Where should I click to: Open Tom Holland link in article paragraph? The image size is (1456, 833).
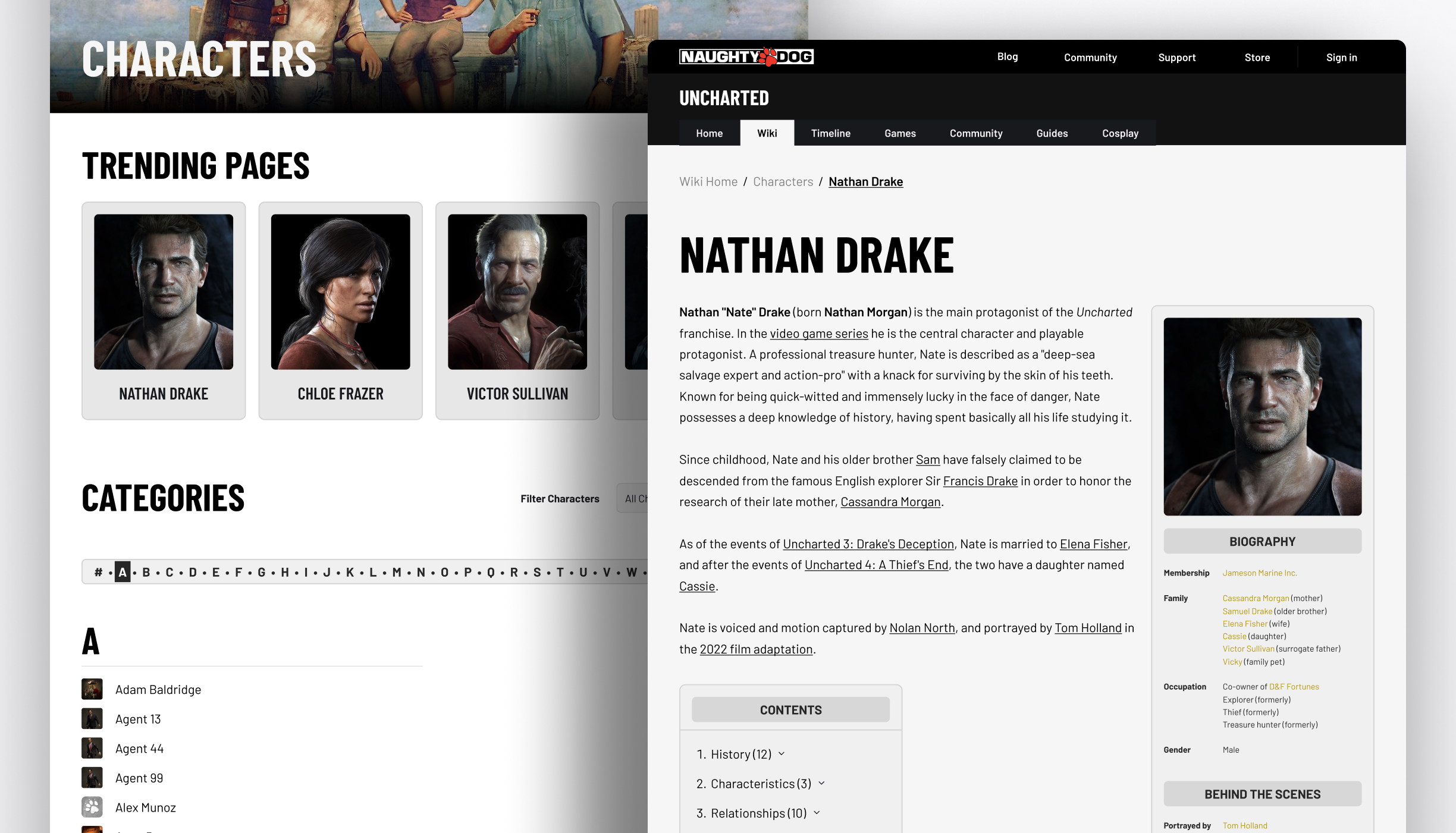coord(1088,628)
